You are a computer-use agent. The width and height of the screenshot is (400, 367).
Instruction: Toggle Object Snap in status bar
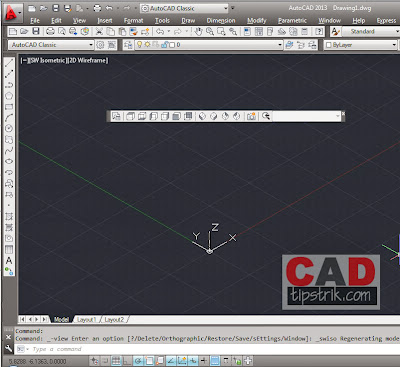(x=149, y=360)
